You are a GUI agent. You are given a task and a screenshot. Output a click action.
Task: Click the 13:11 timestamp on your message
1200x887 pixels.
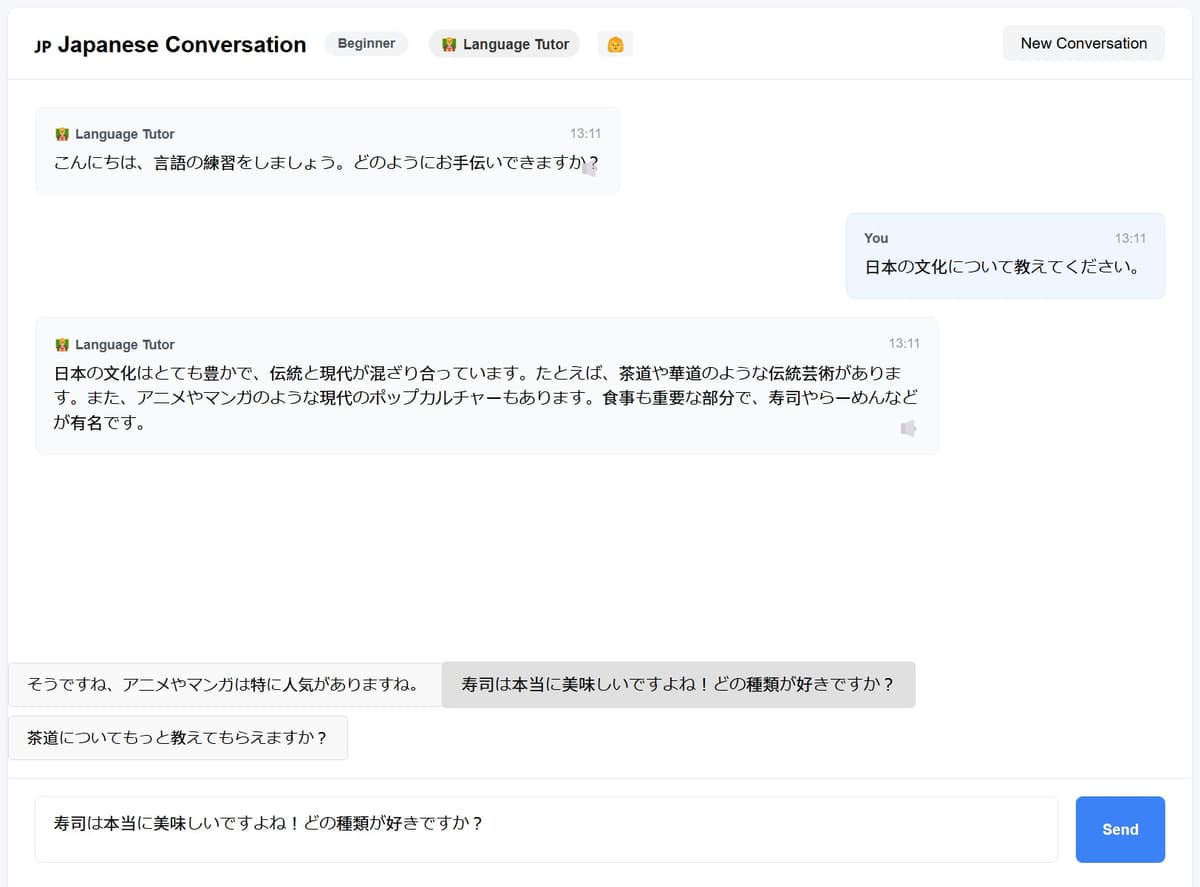[1130, 238]
